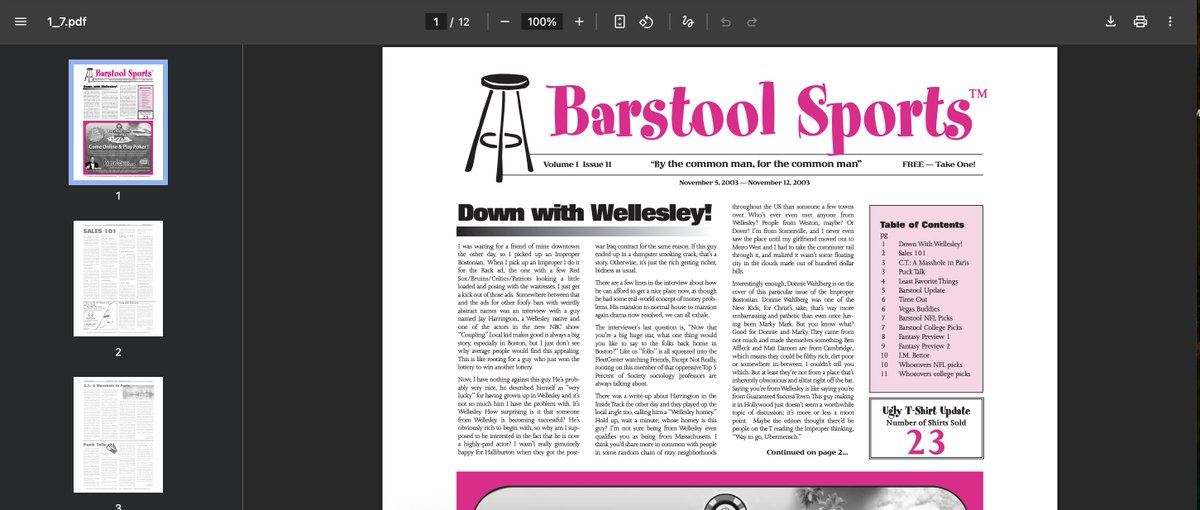
Task: Click the 1_7.pdf file title
Action: click(x=69, y=22)
